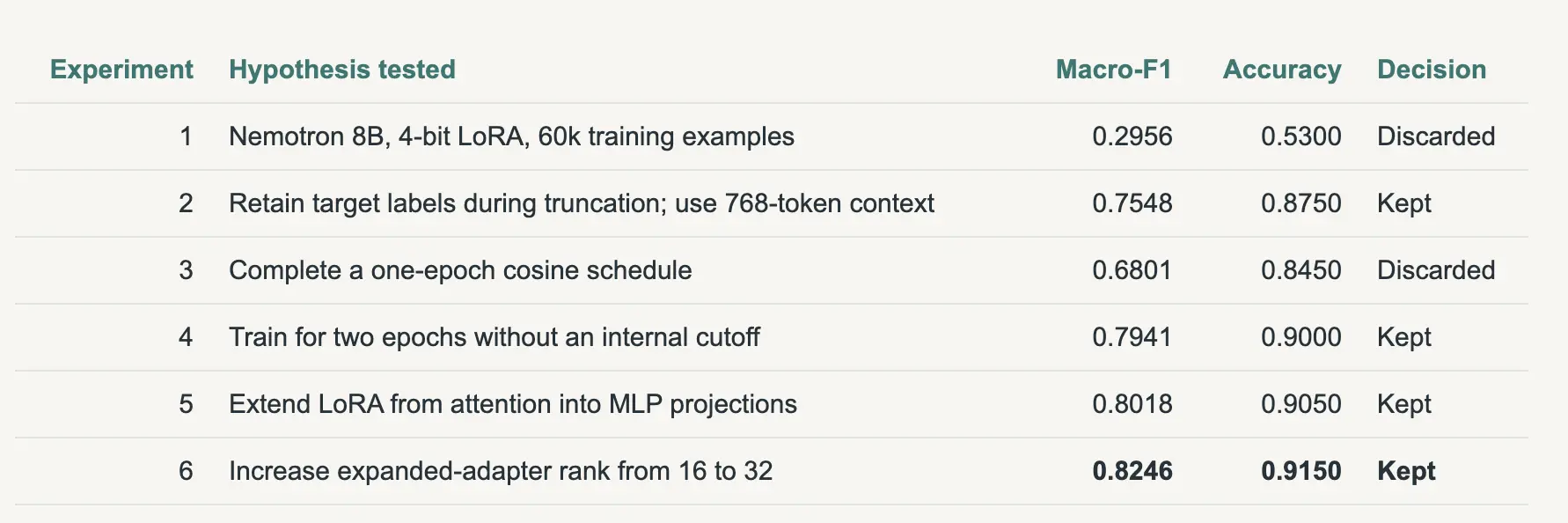Click Complete a one-epoch cosine schedule text
The image size is (1568, 523).
click(x=460, y=270)
